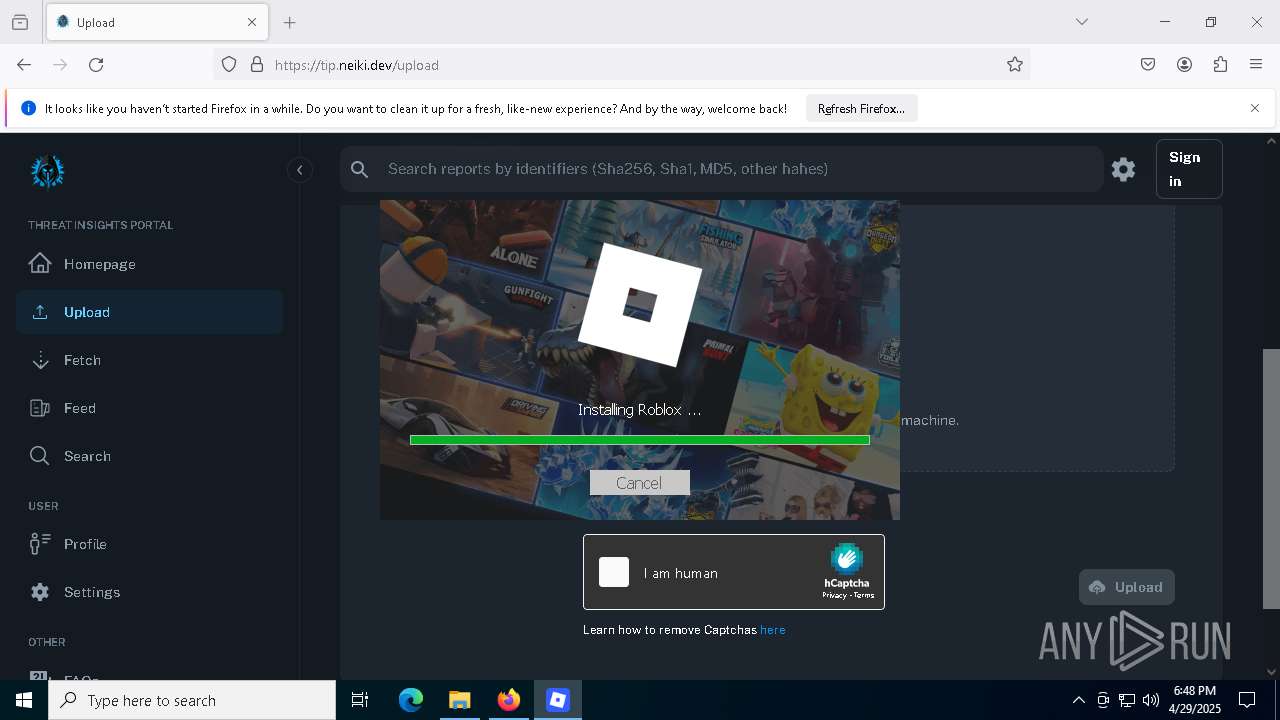Open the Extensions puzzle icon
Image resolution: width=1280 pixels, height=720 pixels.
pyautogui.click(x=1220, y=65)
